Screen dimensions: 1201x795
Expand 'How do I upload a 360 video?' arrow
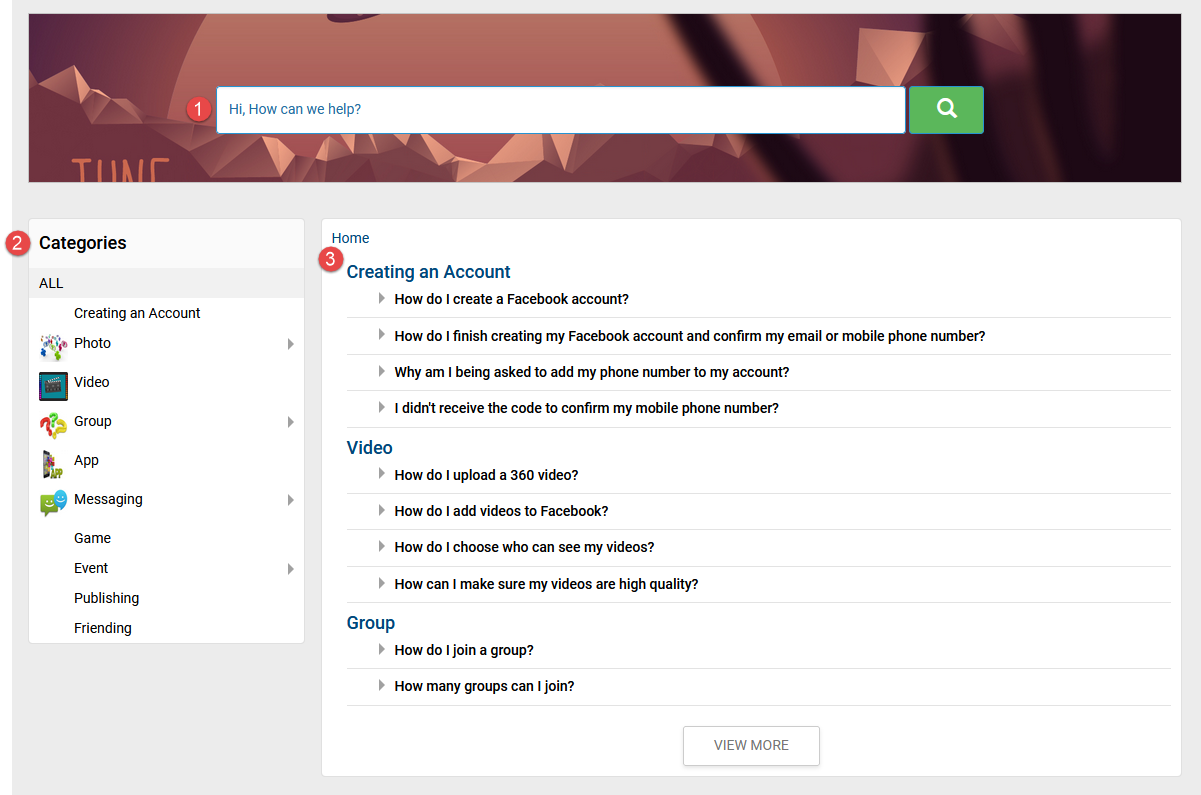coord(382,474)
